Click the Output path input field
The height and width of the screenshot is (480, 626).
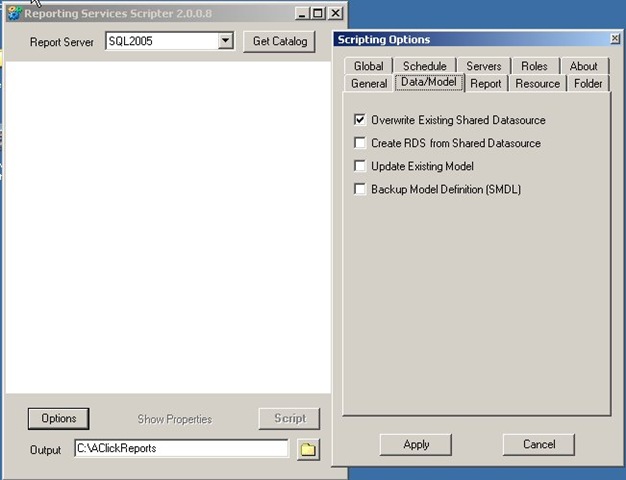181,448
